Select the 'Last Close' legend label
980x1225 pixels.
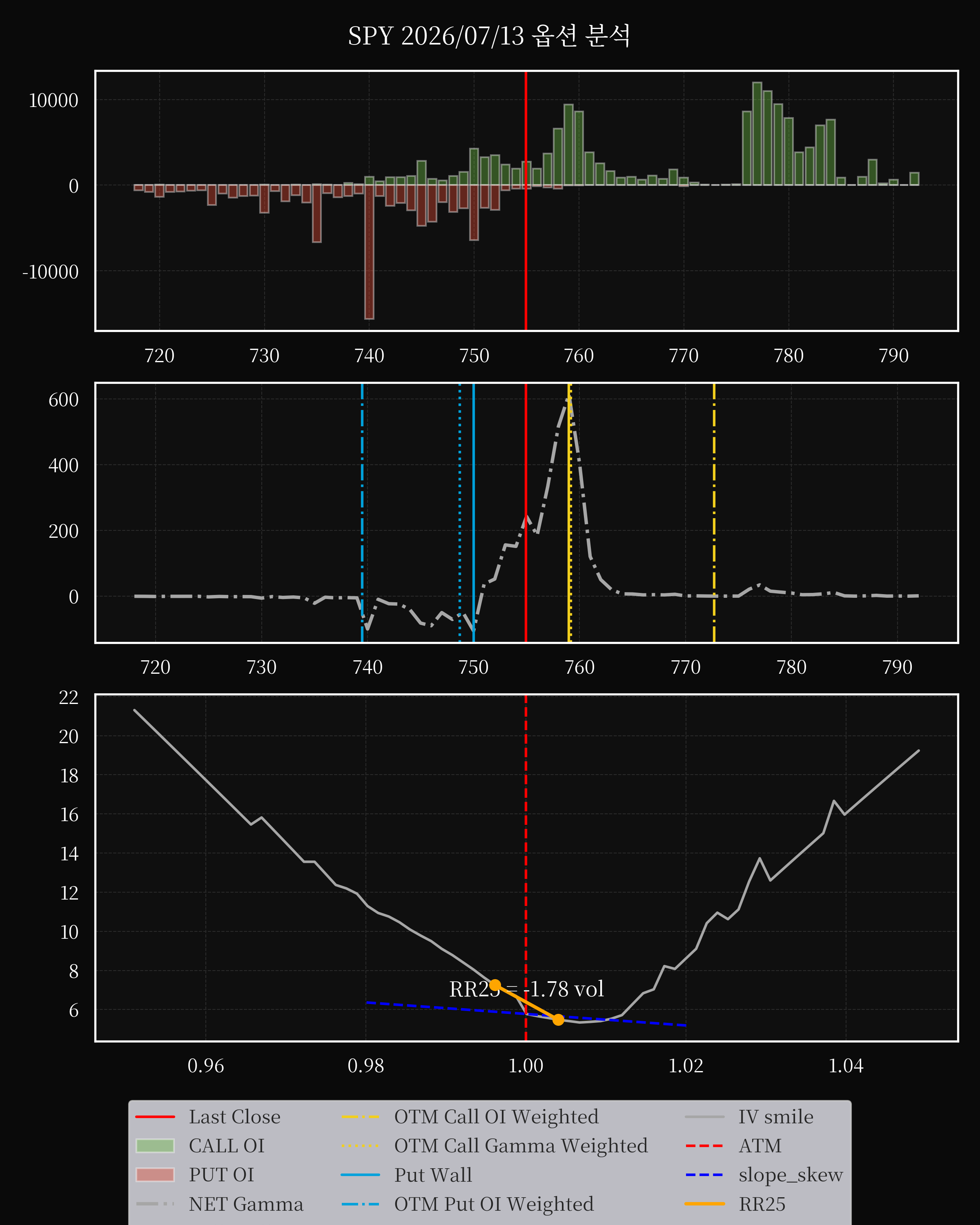[235, 1117]
